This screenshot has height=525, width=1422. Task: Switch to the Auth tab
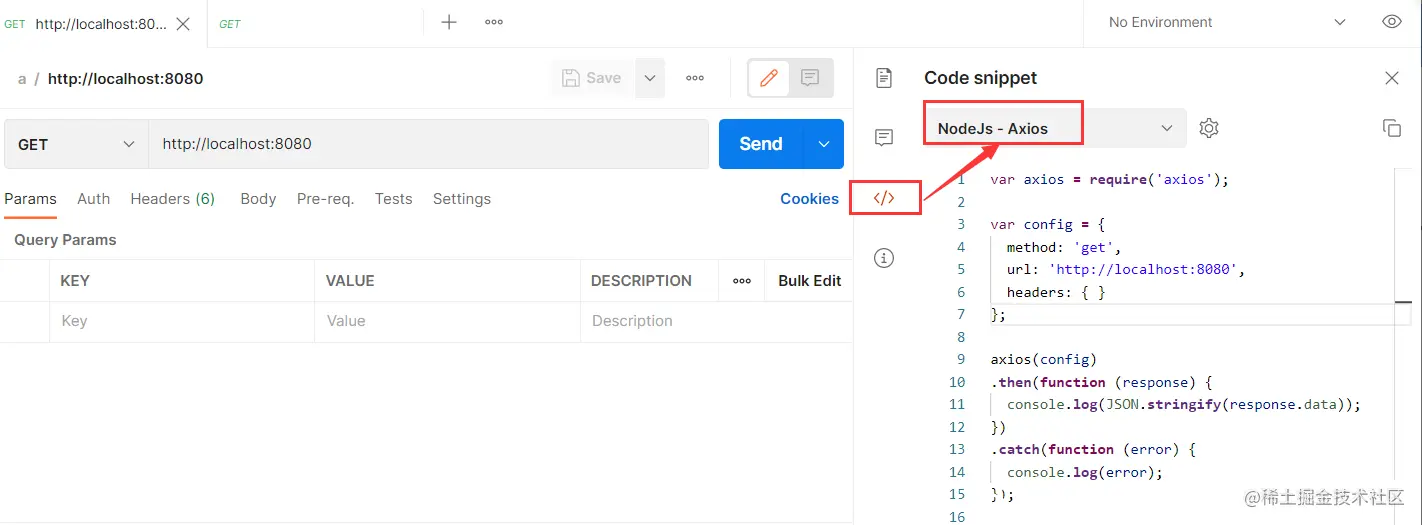(93, 199)
